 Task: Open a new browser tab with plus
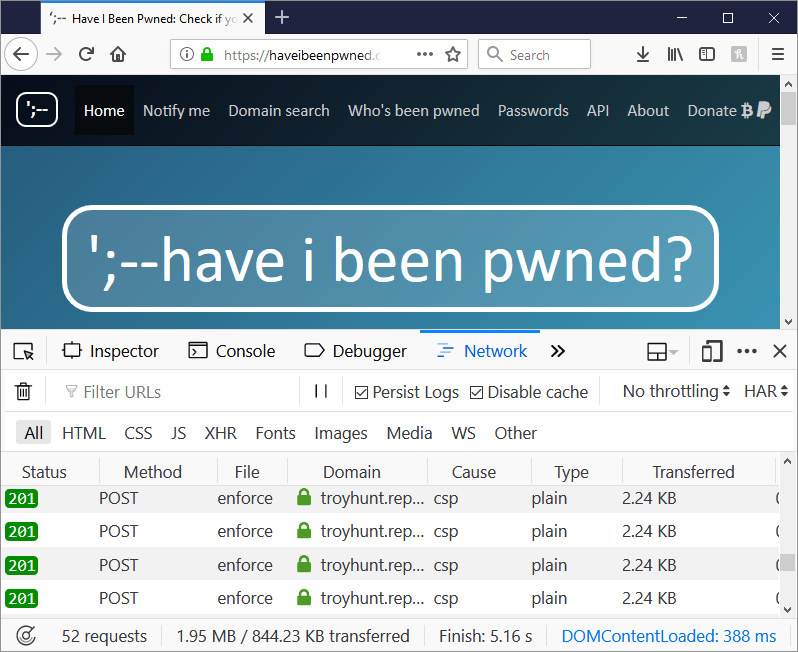point(281,17)
